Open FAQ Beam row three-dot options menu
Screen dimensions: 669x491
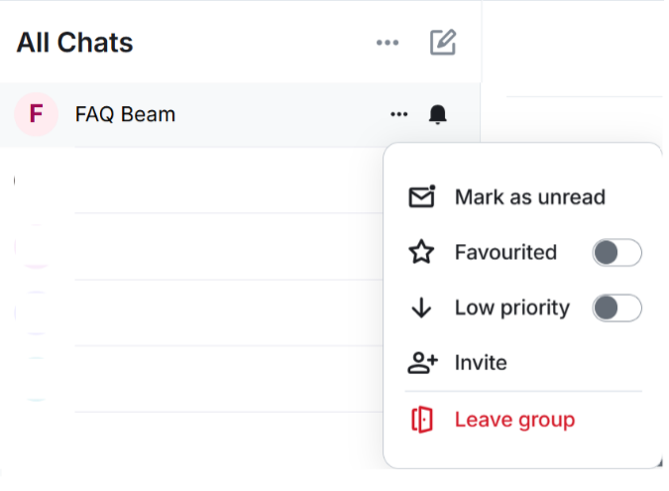tap(399, 114)
